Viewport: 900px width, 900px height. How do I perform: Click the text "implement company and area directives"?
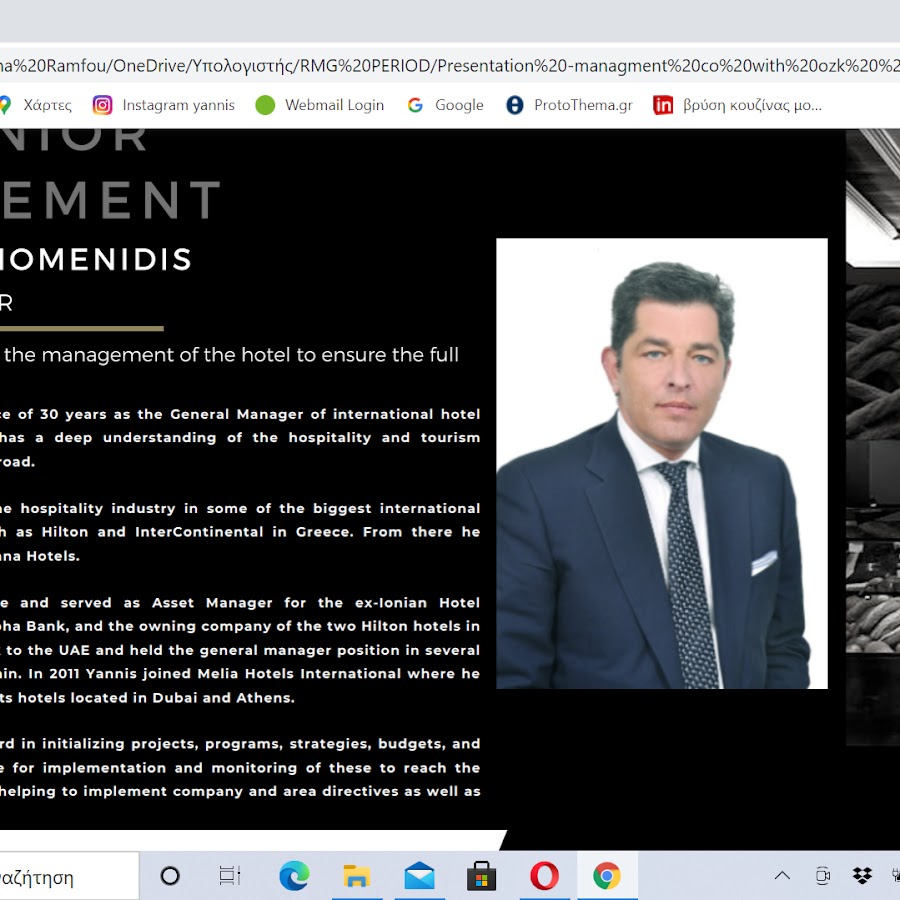click(x=242, y=792)
